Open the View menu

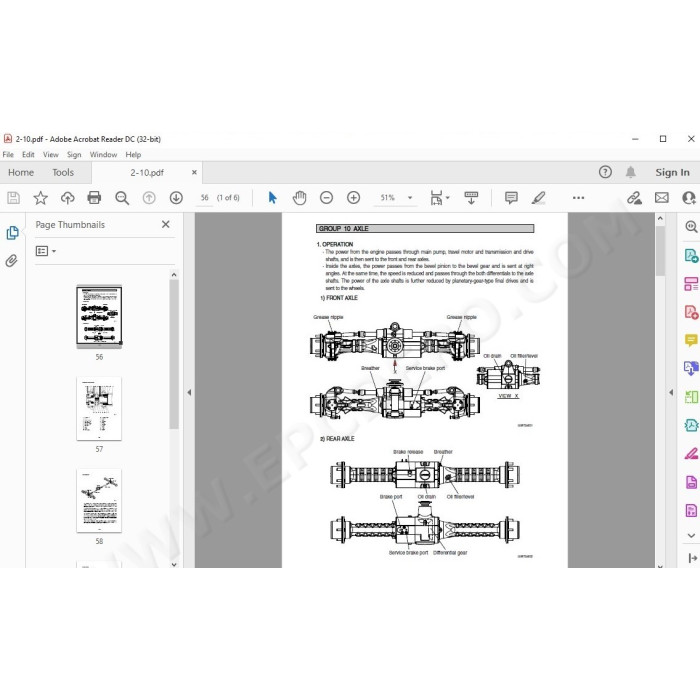tap(50, 154)
